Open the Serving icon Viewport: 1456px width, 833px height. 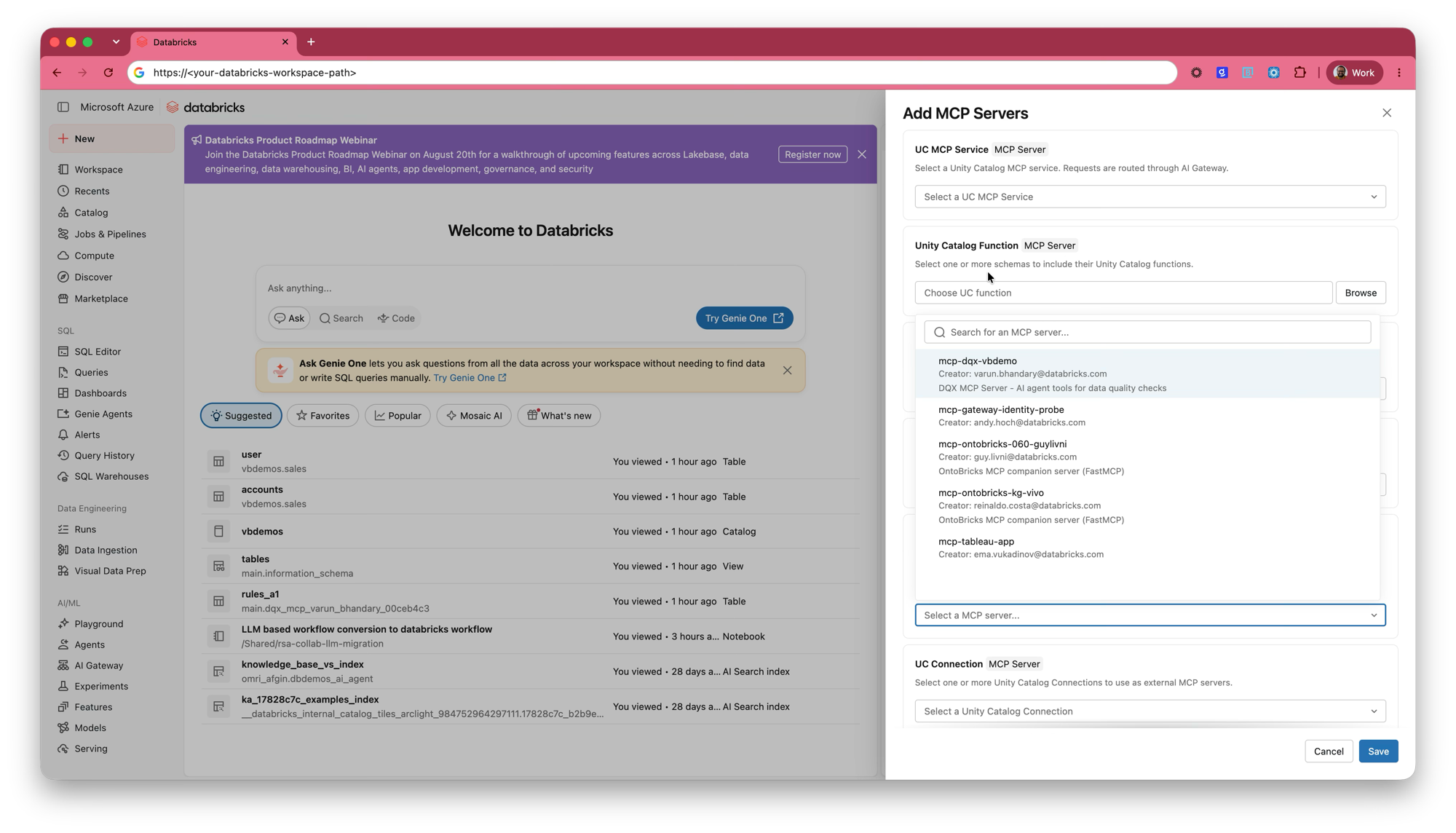coord(63,749)
